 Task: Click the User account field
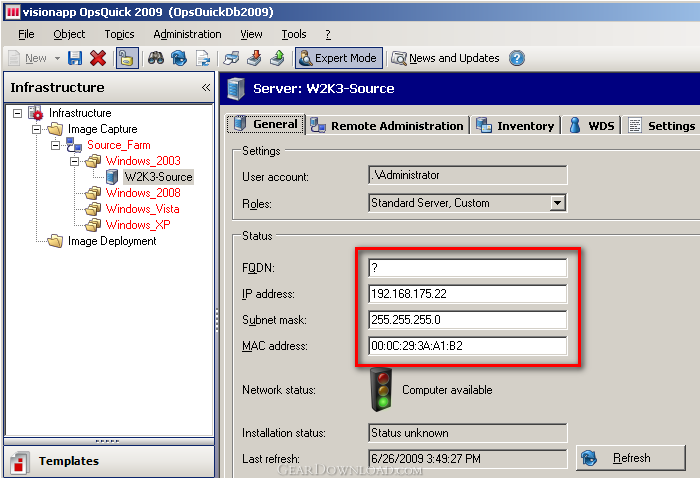click(467, 175)
